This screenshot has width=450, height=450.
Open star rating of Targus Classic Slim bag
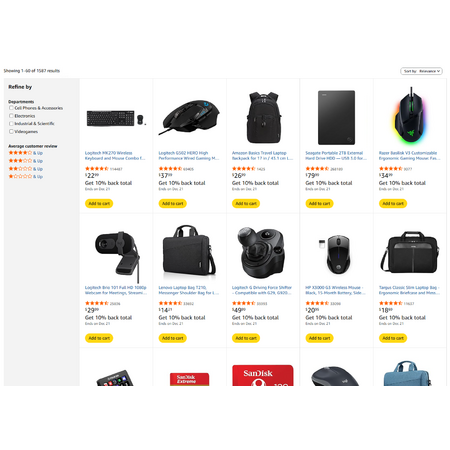390,303
